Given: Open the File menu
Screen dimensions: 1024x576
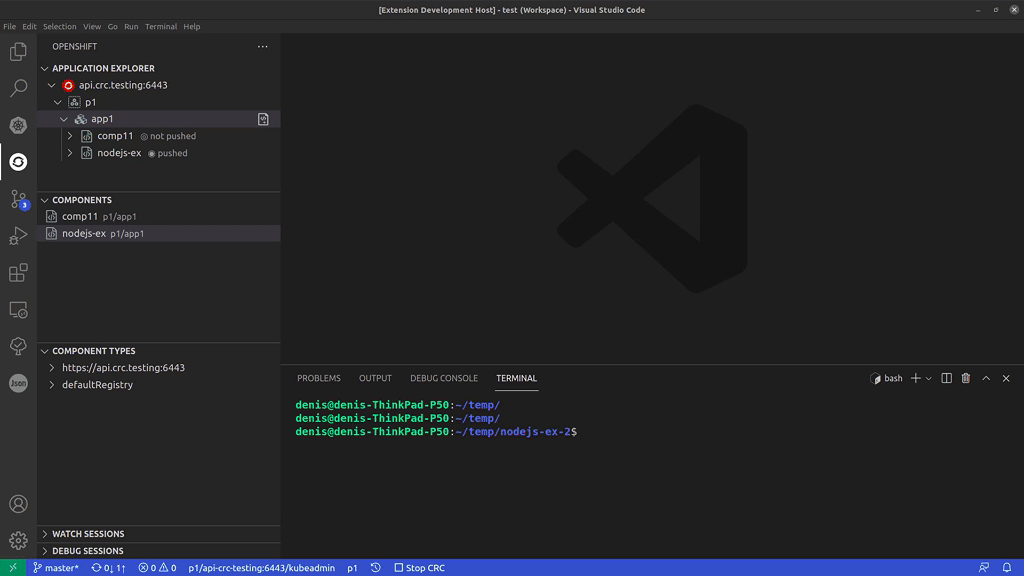Looking at the screenshot, I should pyautogui.click(x=9, y=27).
